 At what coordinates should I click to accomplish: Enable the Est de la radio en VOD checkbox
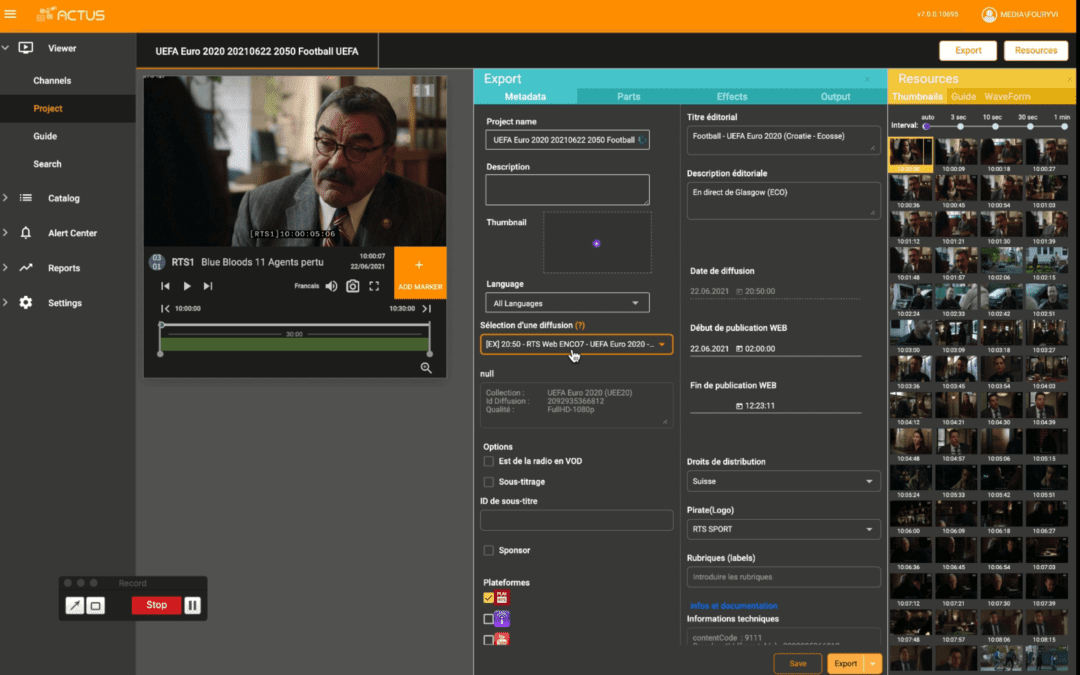[488, 461]
